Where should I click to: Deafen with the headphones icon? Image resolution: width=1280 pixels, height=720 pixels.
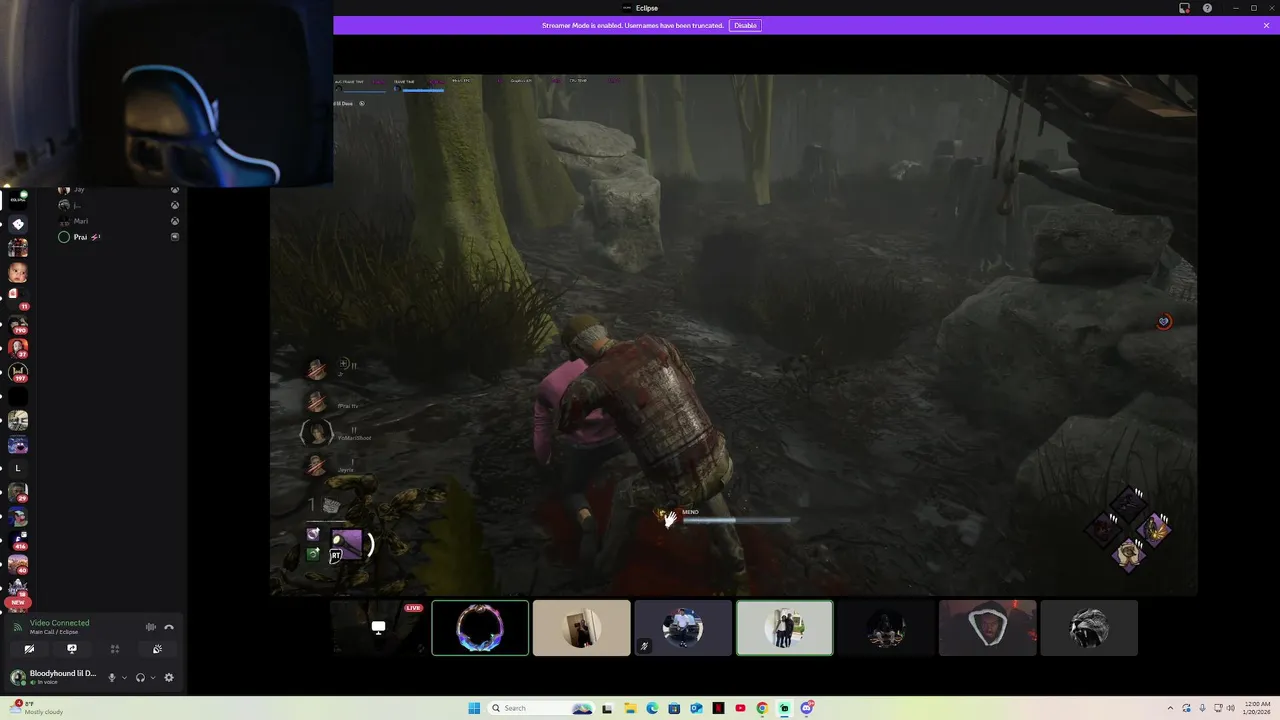pos(140,677)
